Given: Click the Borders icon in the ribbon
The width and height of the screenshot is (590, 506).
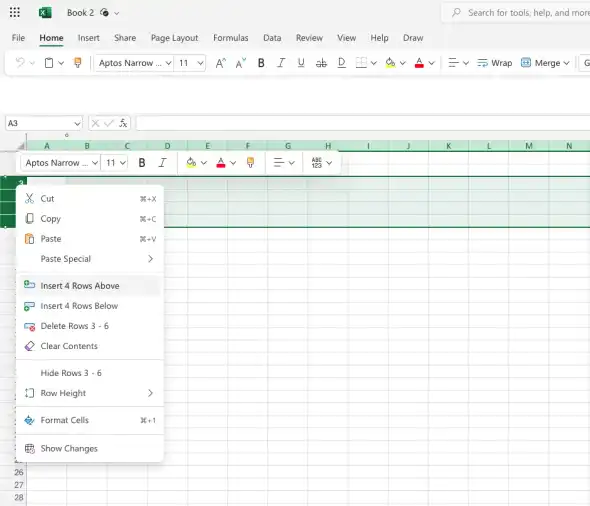Looking at the screenshot, I should pyautogui.click(x=361, y=63).
